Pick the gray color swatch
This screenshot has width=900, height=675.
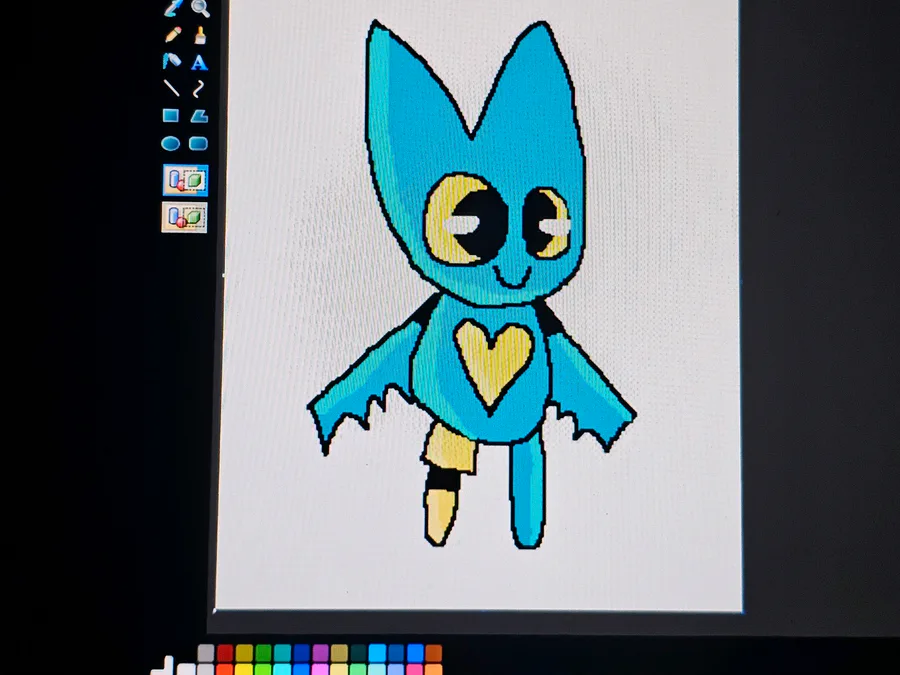coord(205,653)
